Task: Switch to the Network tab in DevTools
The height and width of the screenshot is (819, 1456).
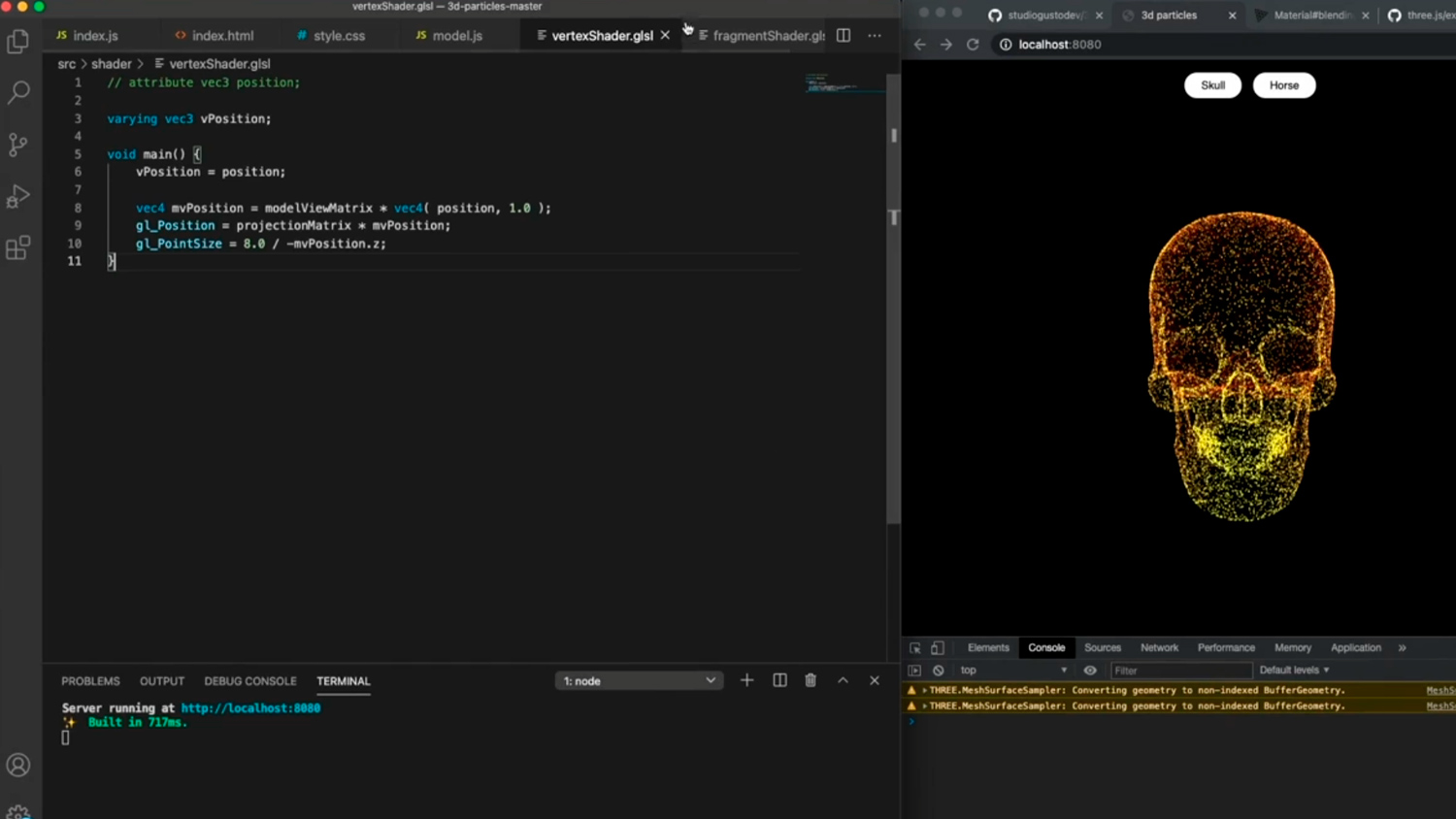Action: pos(1158,647)
